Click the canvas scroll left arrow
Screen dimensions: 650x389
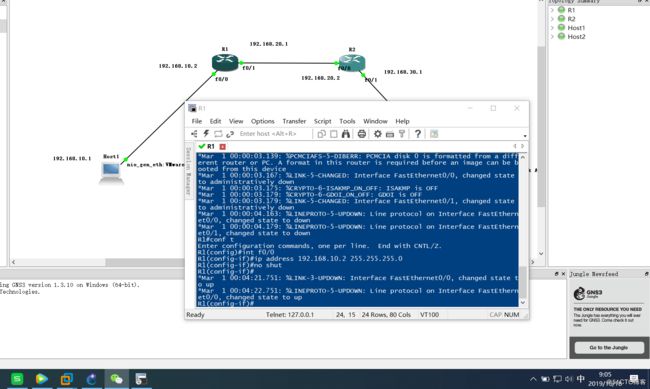(x=13, y=262)
